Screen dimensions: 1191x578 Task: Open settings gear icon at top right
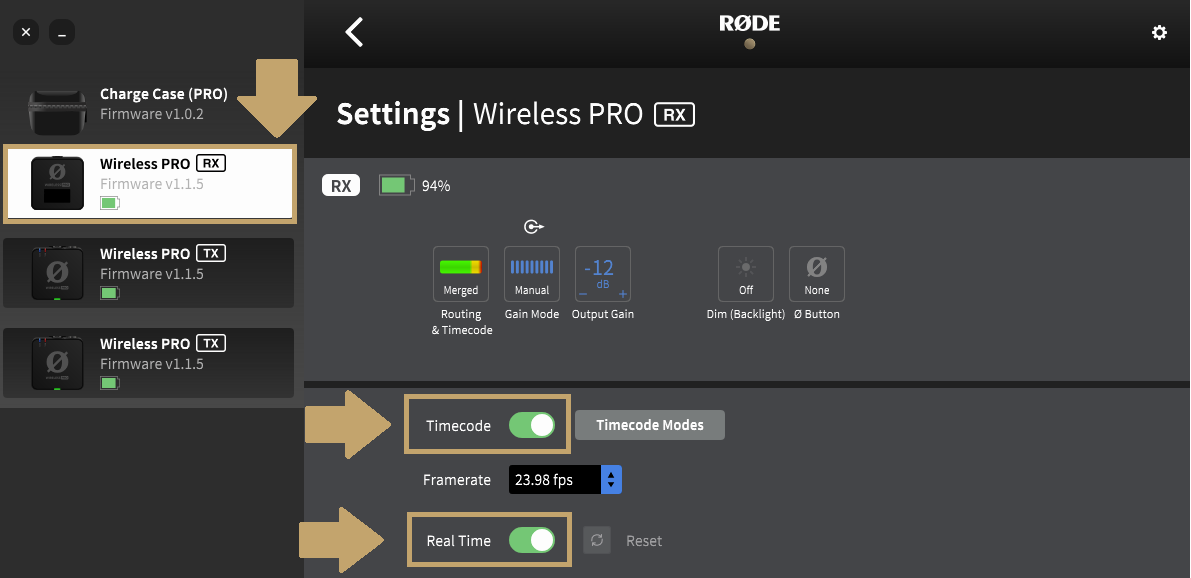click(x=1159, y=33)
